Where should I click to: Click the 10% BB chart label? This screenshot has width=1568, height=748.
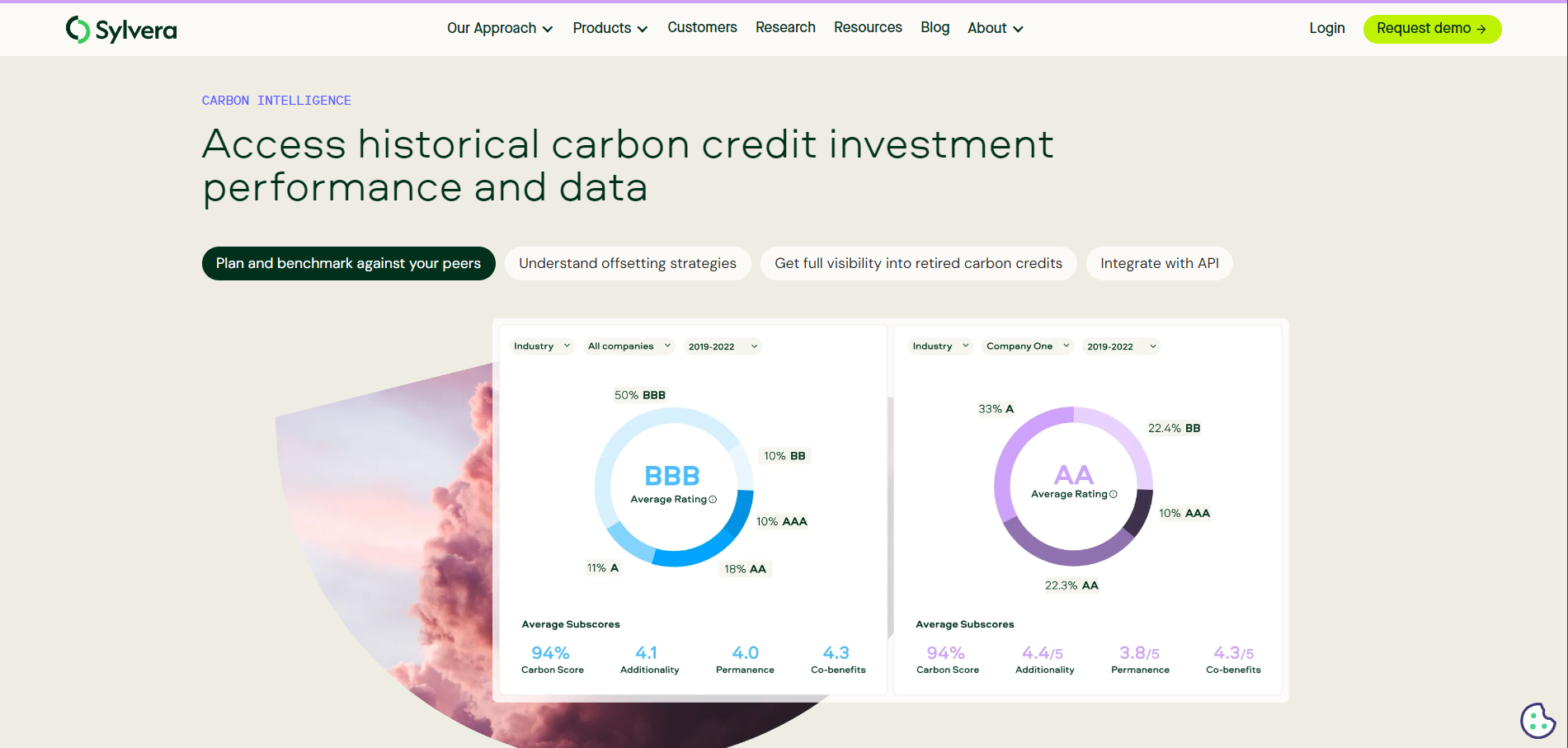[784, 456]
